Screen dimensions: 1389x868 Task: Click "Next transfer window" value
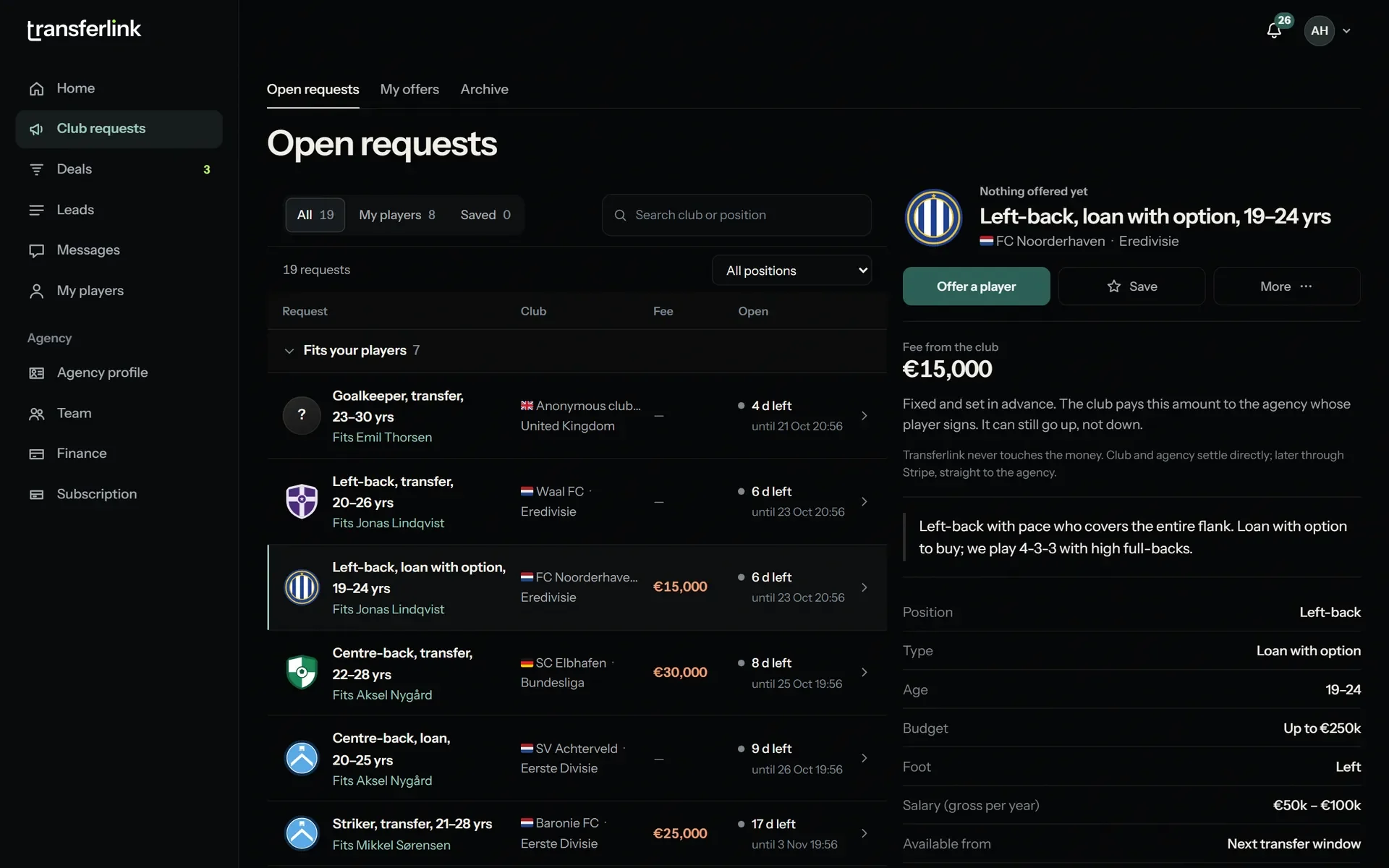1294,844
